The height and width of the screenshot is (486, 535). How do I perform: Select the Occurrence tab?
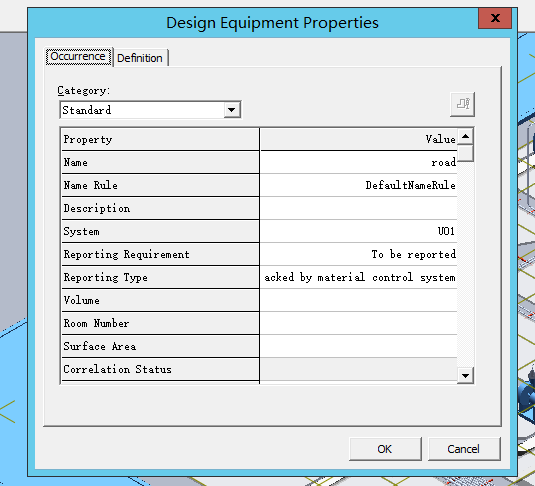point(78,56)
